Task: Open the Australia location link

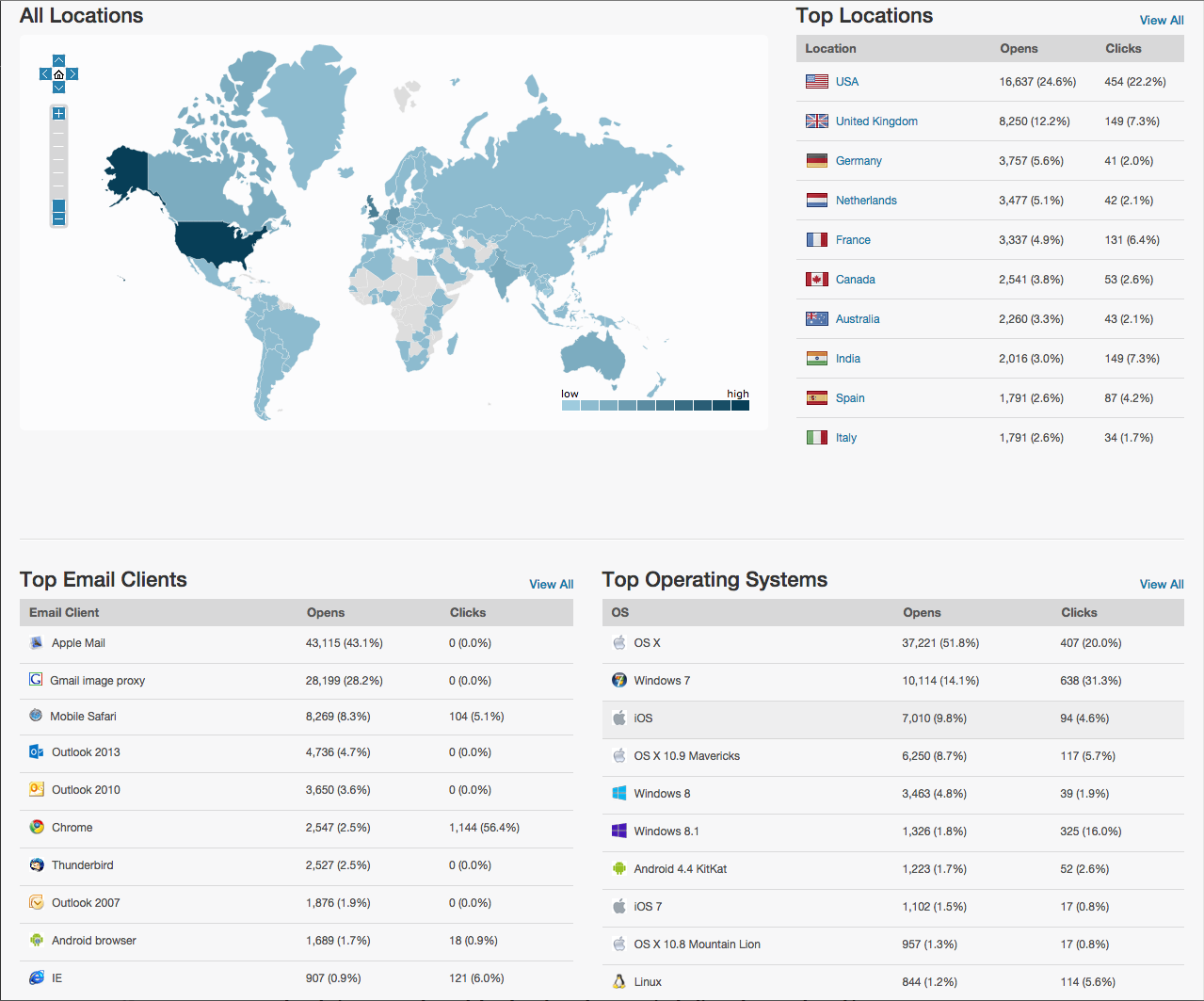Action: coord(858,319)
